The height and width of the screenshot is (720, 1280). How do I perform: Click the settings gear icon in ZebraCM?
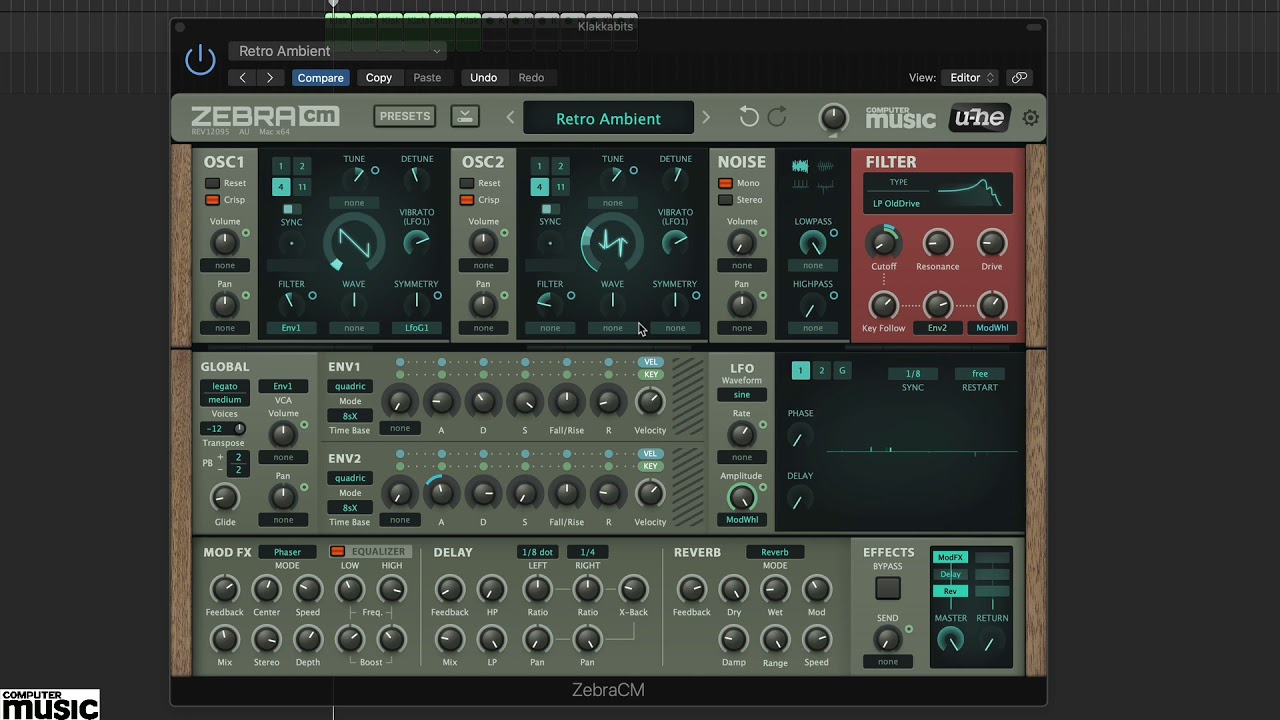[1030, 118]
